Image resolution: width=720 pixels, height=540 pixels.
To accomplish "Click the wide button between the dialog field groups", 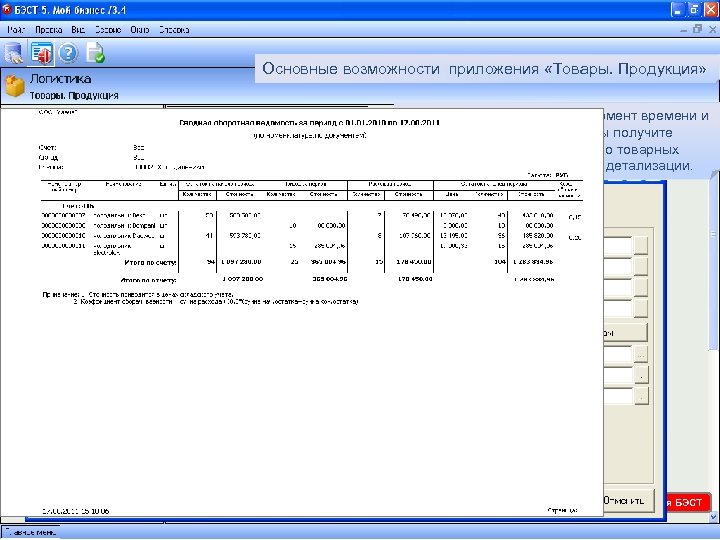I will coord(626,332).
